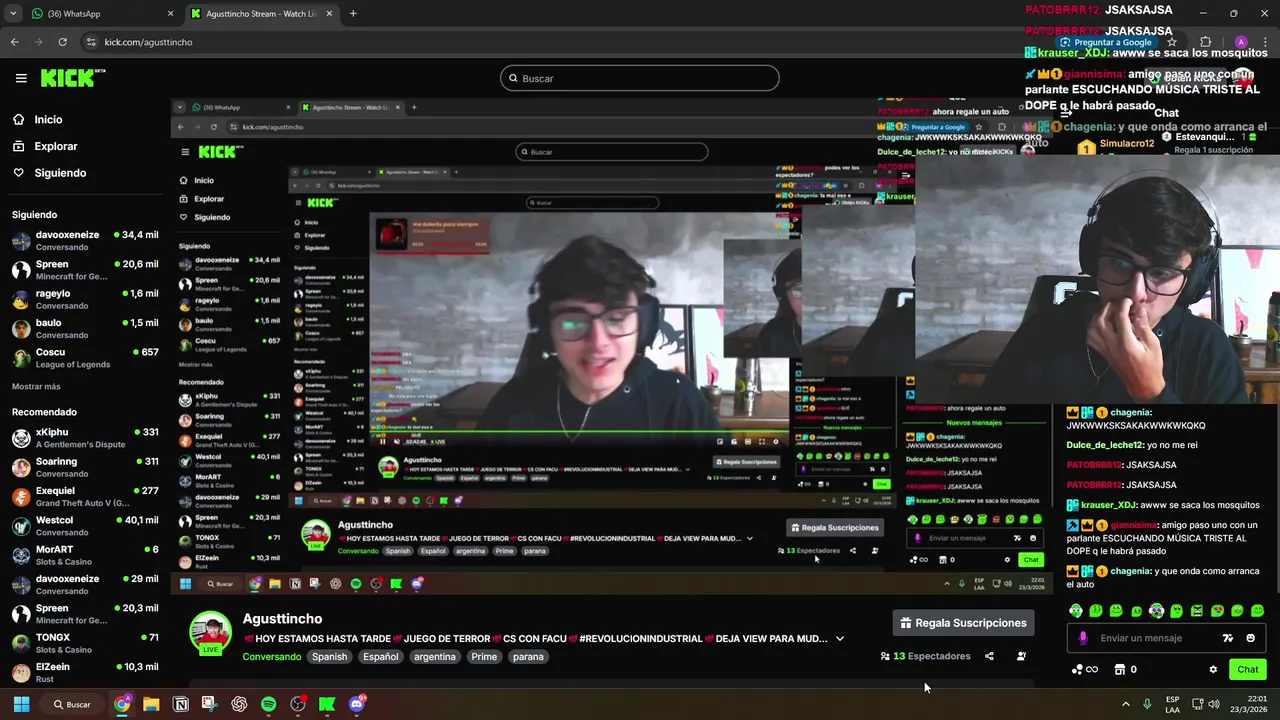Screen dimensions: 1280x720
Task: Select the Prime tag
Action: [484, 657]
